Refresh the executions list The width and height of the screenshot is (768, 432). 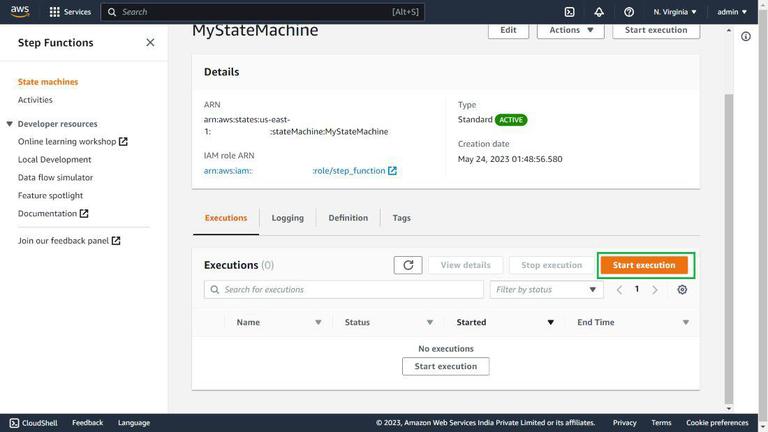click(408, 265)
